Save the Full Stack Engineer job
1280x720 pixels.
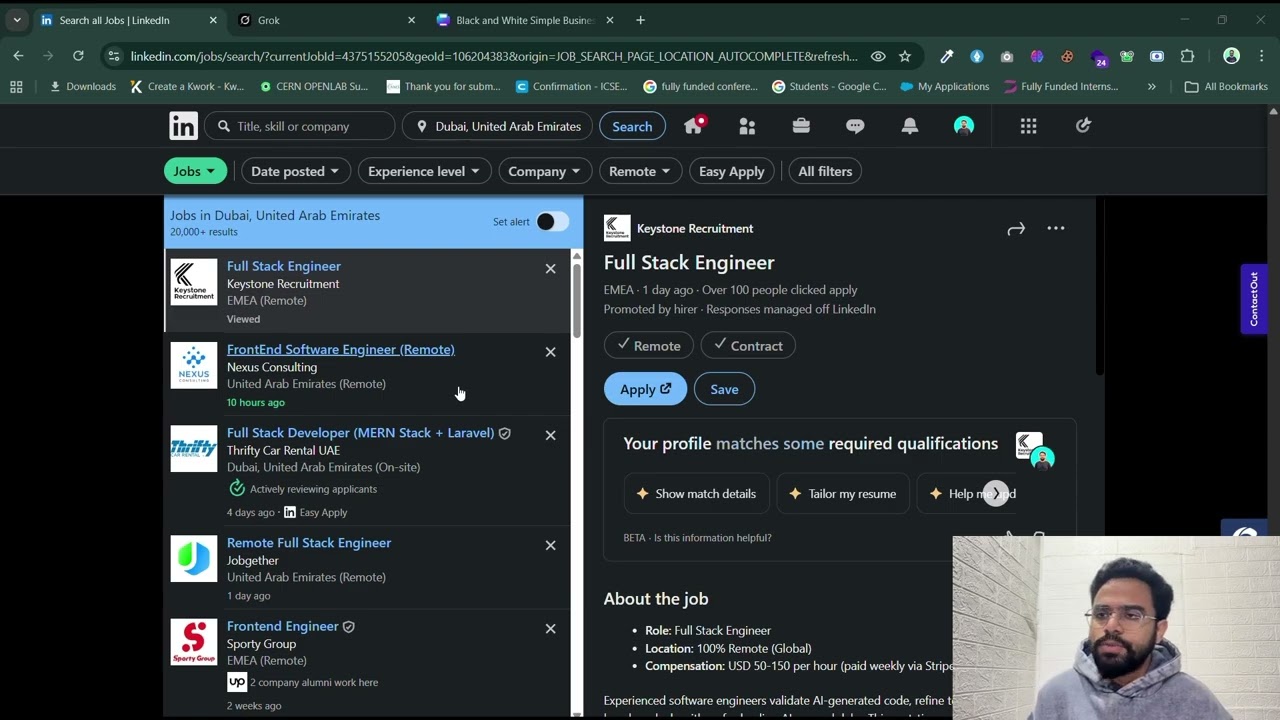pos(724,389)
